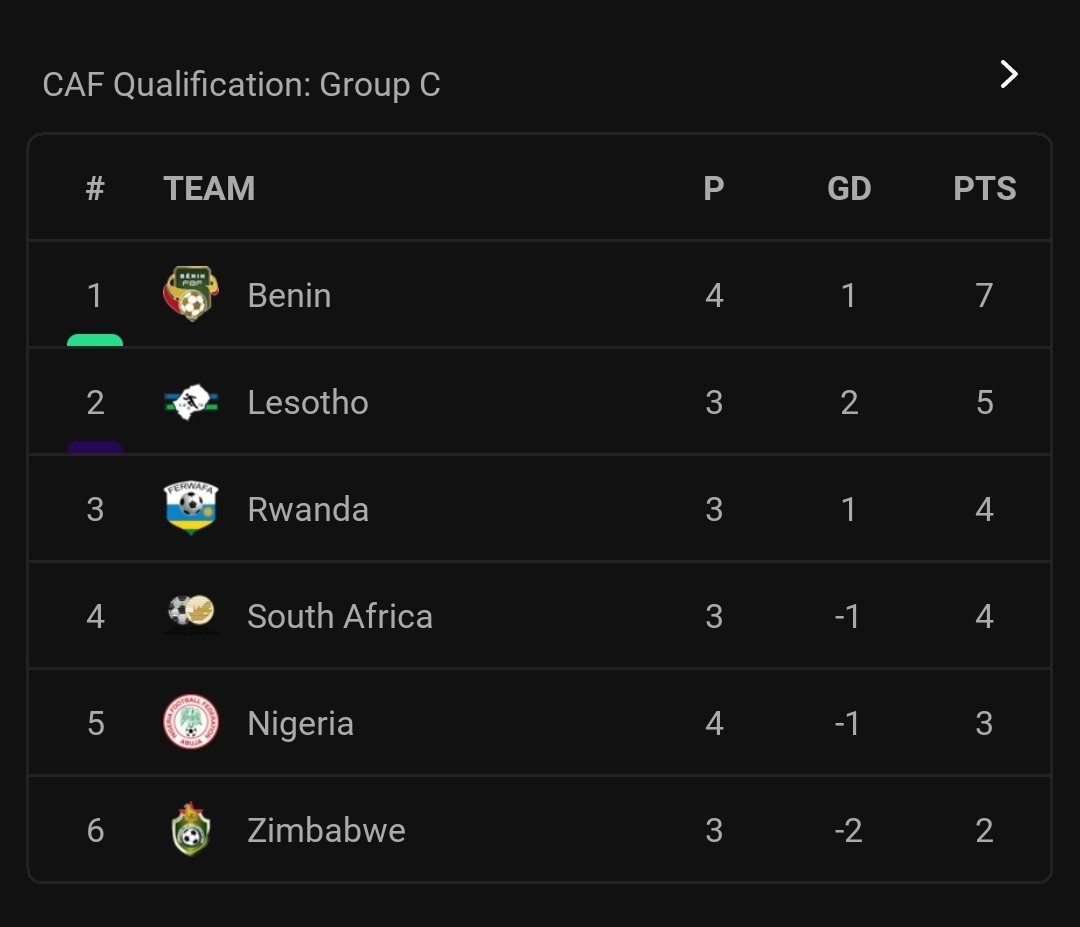Click the TEAM column header
The image size is (1080, 927).
click(209, 189)
